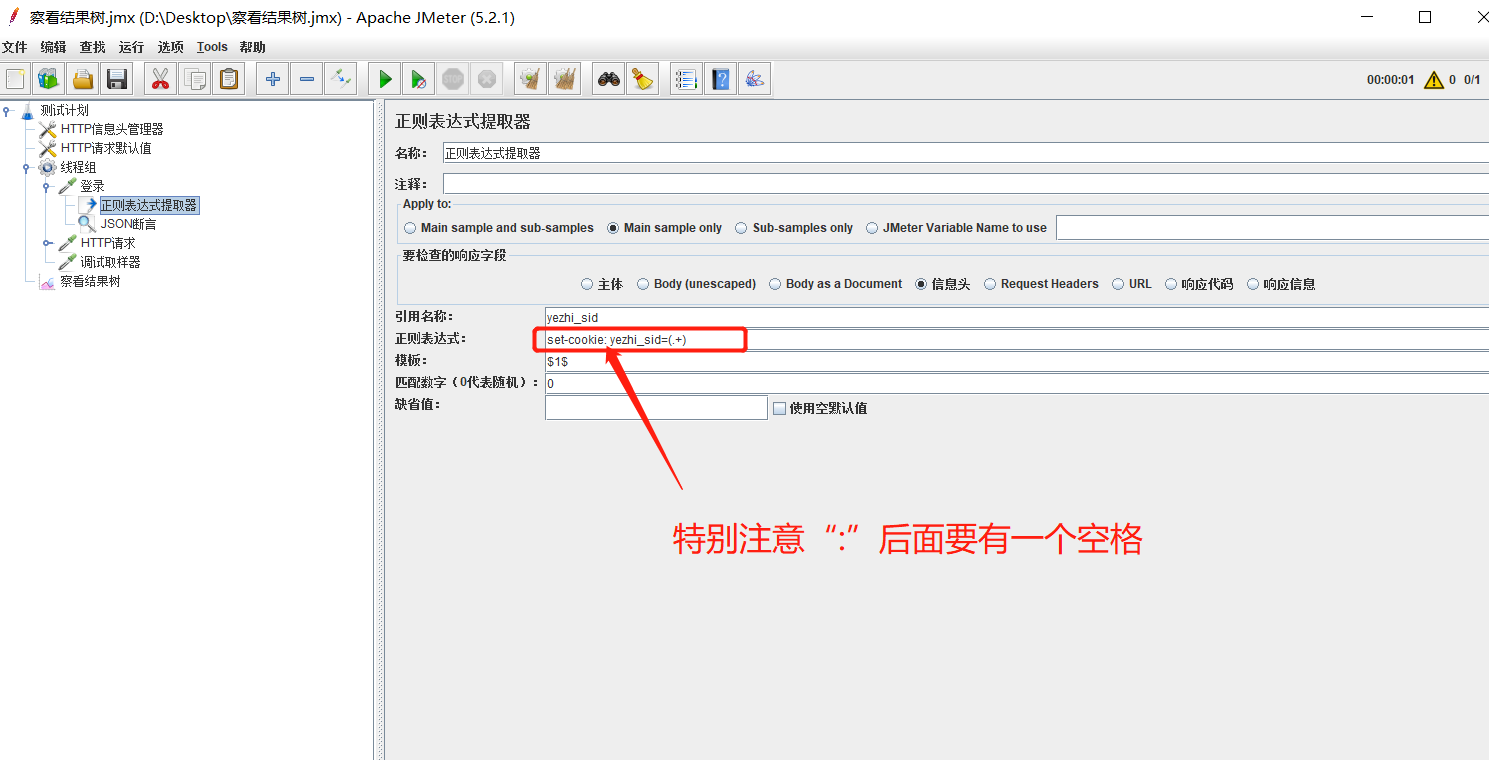Screen dimensions: 1489x760
Task: Click Start no pauses icon
Action: tap(418, 79)
